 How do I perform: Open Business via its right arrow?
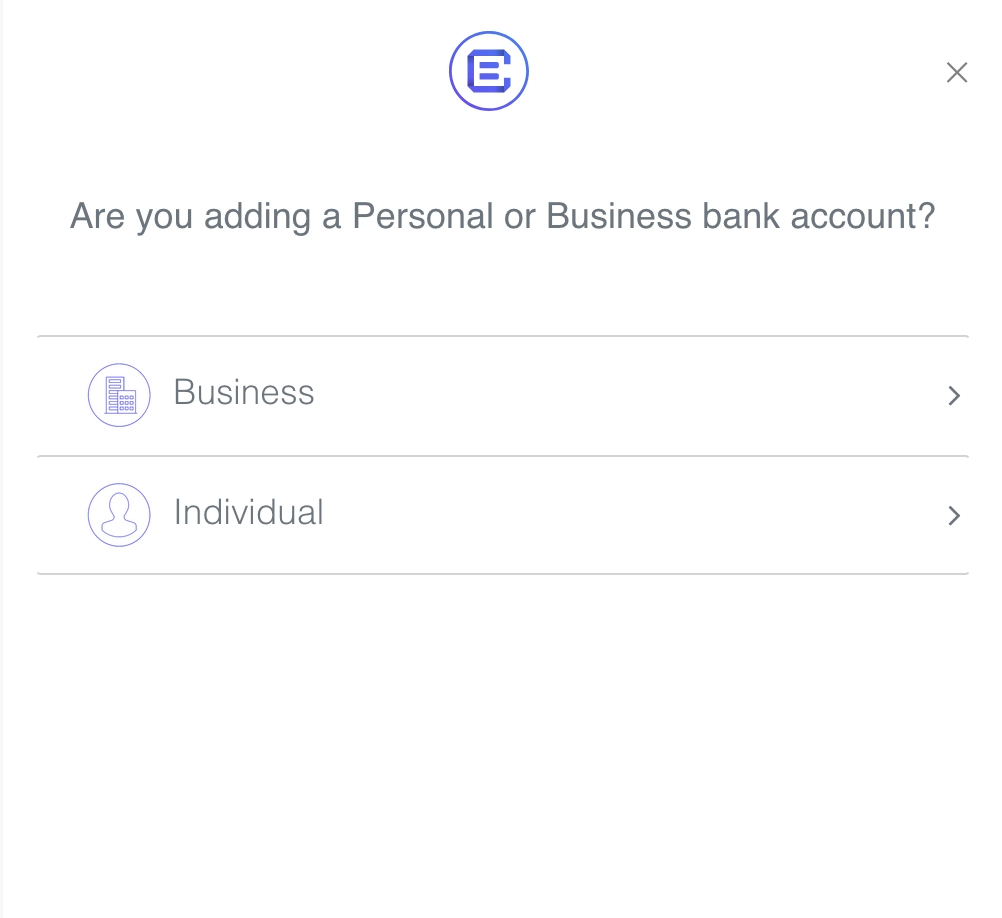[x=954, y=396]
